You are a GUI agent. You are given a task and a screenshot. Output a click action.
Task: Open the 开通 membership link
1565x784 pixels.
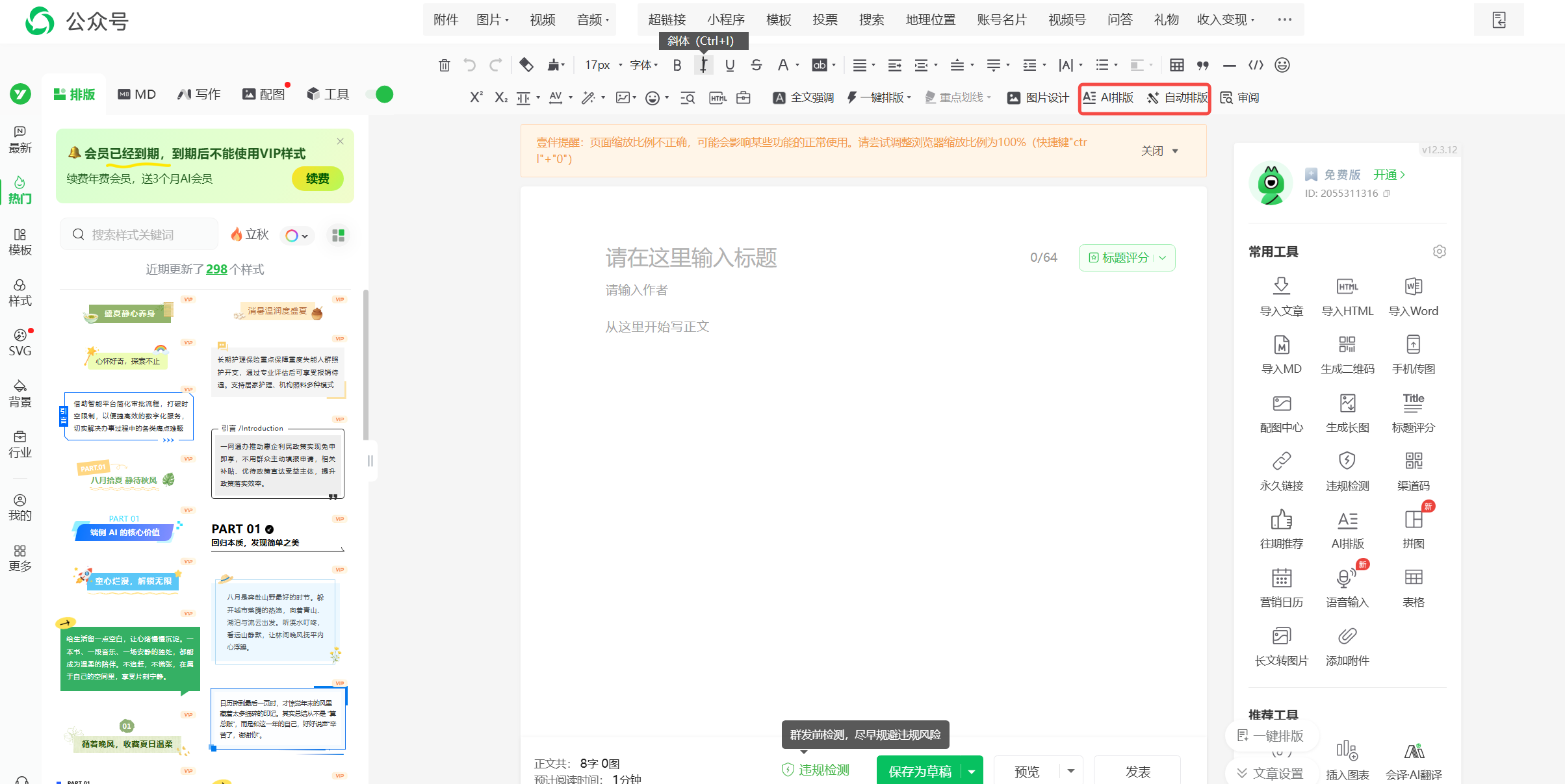(x=1390, y=175)
